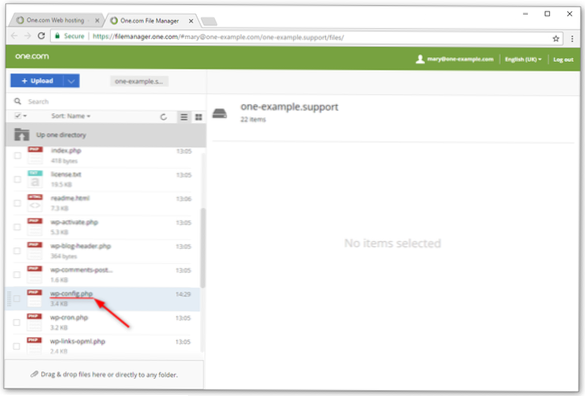585x396 pixels.
Task: Click the search magnifier icon
Action: [18, 101]
